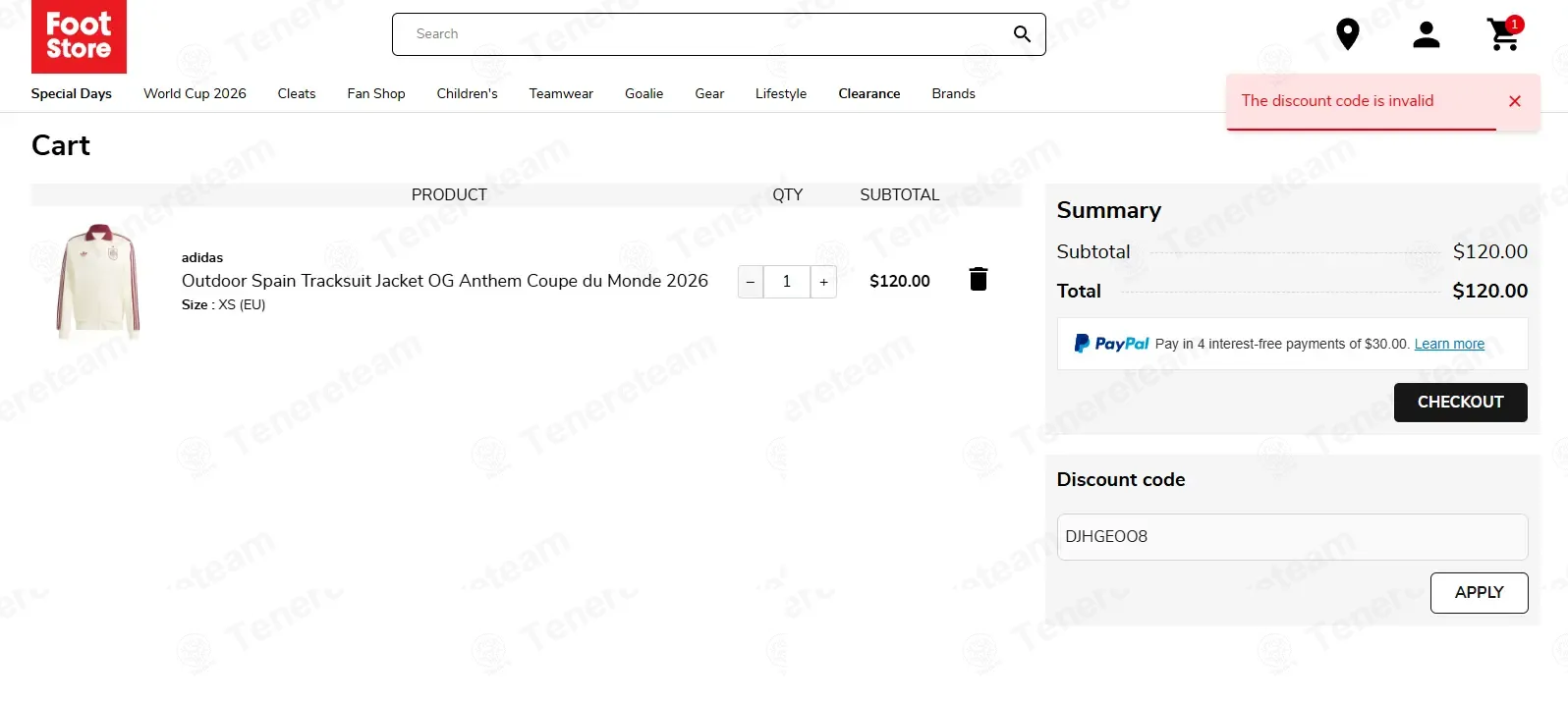The width and height of the screenshot is (1568, 704).
Task: Click the Summary Total $120.00 value
Action: click(1490, 291)
